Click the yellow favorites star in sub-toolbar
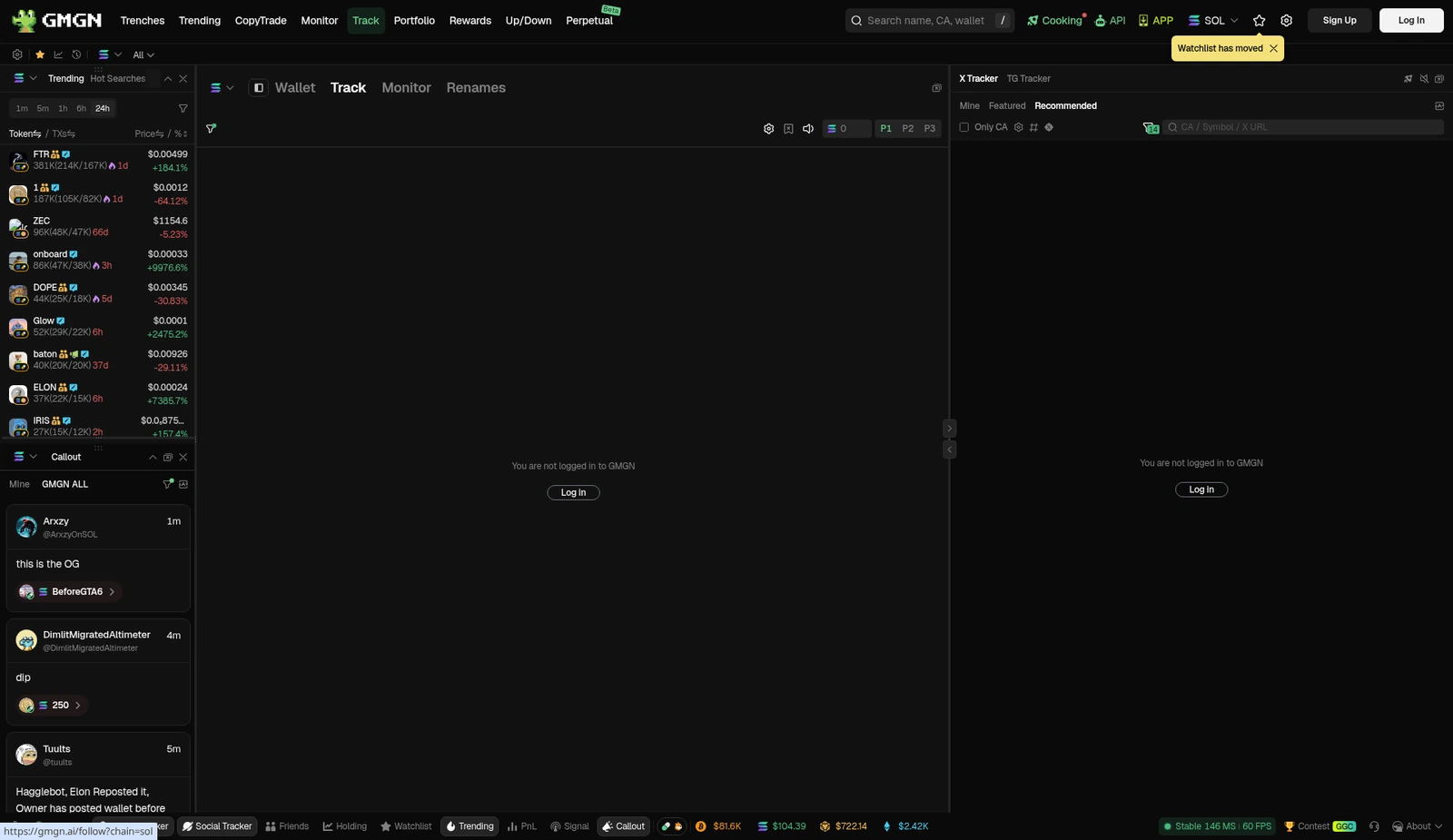The image size is (1453, 840). coord(40,54)
